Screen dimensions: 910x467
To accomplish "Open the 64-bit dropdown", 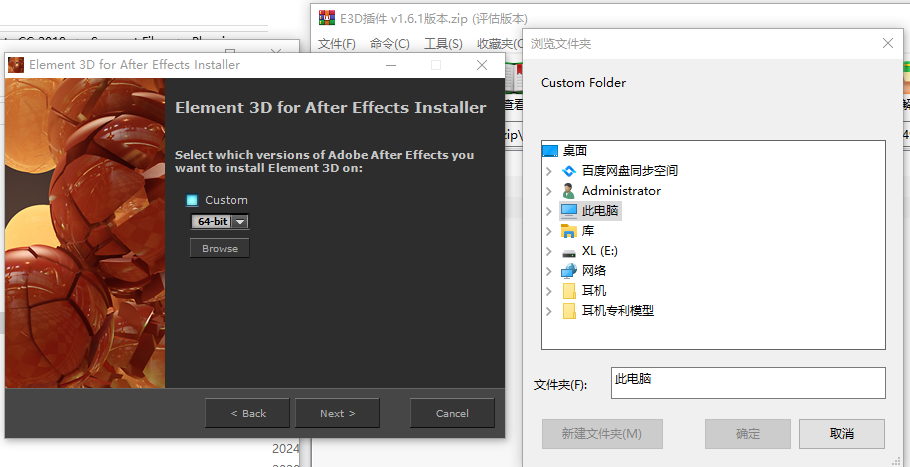I will coord(219,222).
